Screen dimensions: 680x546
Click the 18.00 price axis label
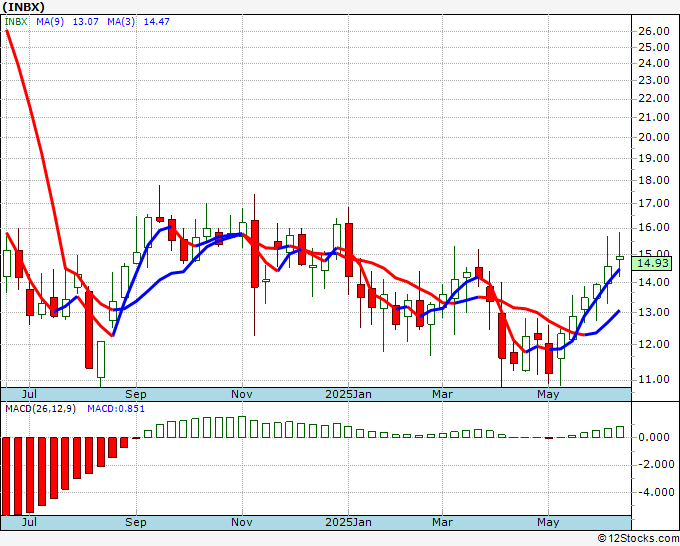[x=654, y=180]
